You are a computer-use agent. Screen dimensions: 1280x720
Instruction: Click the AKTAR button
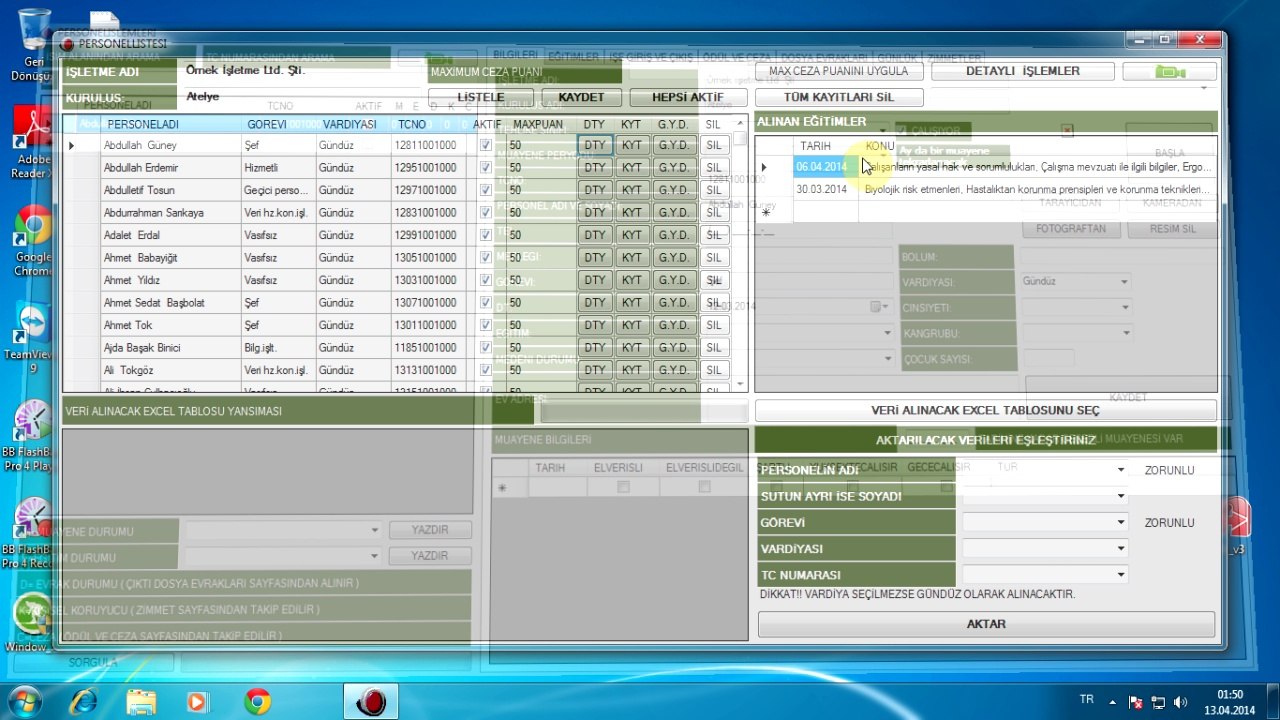(x=986, y=624)
